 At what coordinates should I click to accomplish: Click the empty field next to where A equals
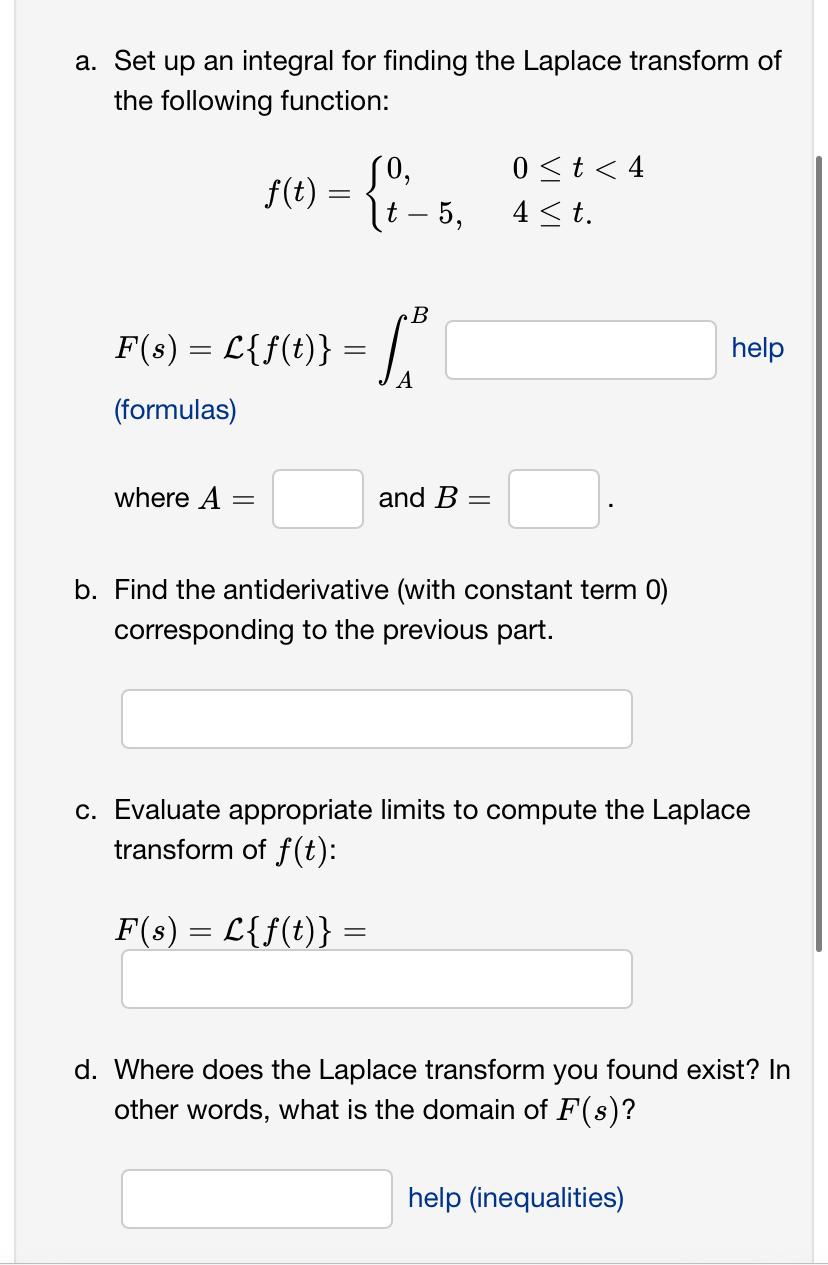point(316,498)
